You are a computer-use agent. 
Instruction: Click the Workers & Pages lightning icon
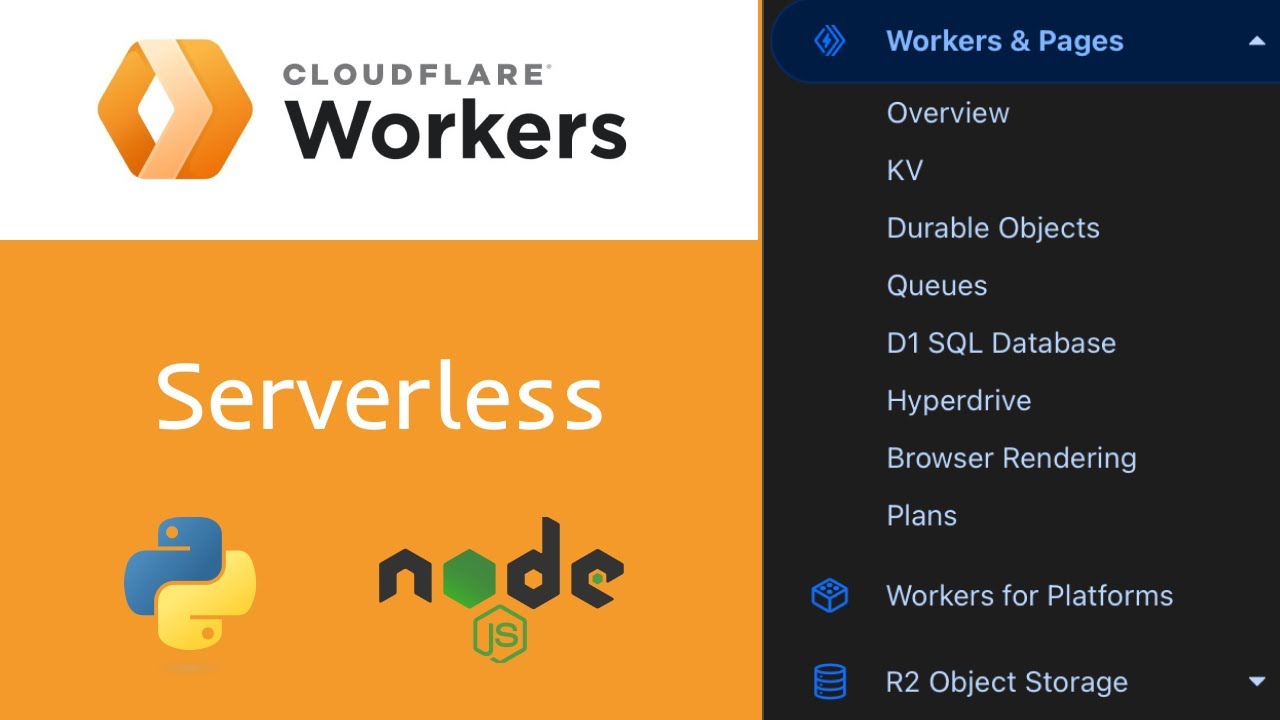point(829,41)
